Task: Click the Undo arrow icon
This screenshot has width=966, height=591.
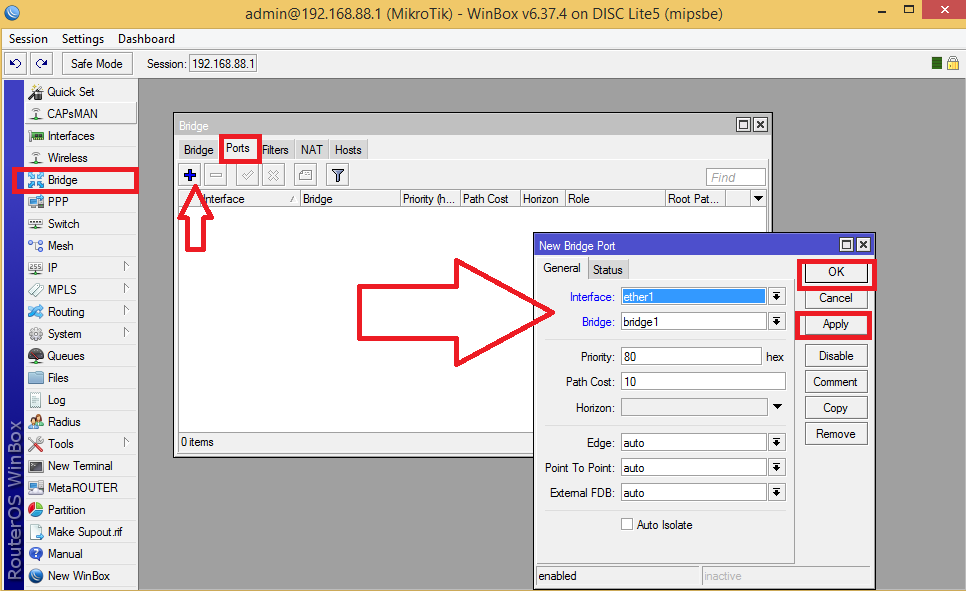Action: tap(15, 63)
